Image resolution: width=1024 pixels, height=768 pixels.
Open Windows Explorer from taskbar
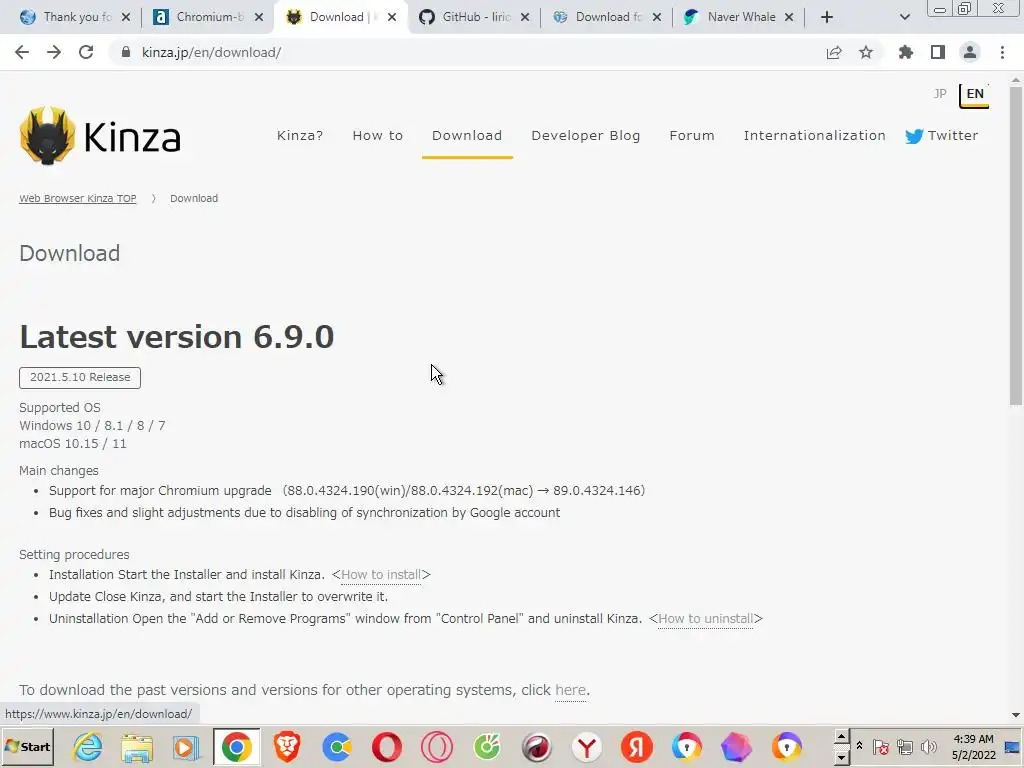[137, 747]
